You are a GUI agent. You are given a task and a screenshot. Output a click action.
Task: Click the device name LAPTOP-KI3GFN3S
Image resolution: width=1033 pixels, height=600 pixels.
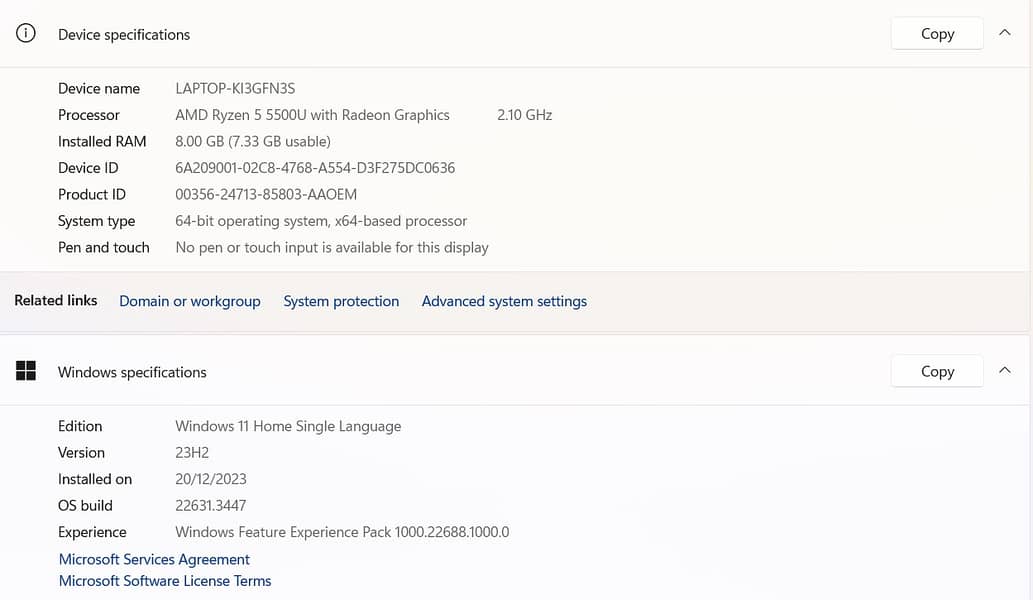[x=235, y=88]
